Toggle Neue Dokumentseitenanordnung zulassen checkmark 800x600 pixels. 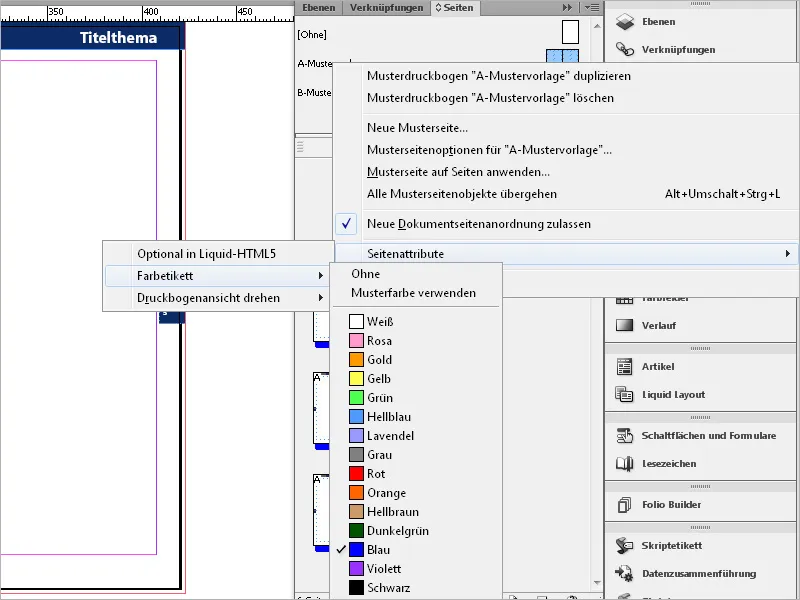pos(346,224)
